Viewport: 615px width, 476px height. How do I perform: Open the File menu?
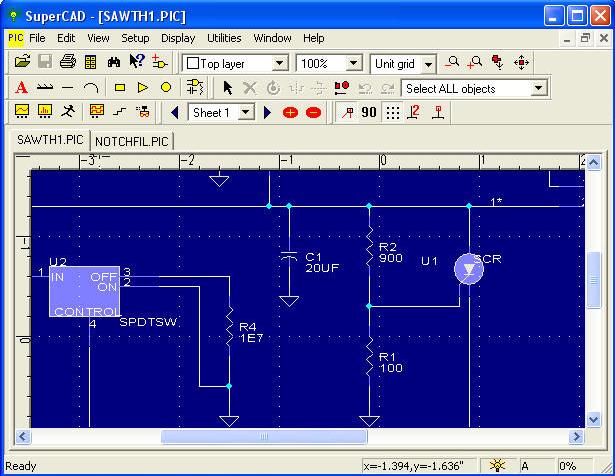tap(37, 38)
